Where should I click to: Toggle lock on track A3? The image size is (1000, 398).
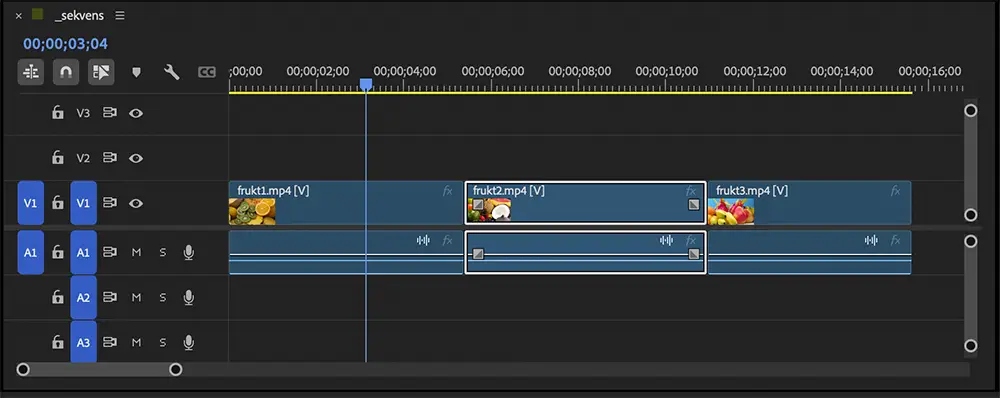click(x=57, y=343)
